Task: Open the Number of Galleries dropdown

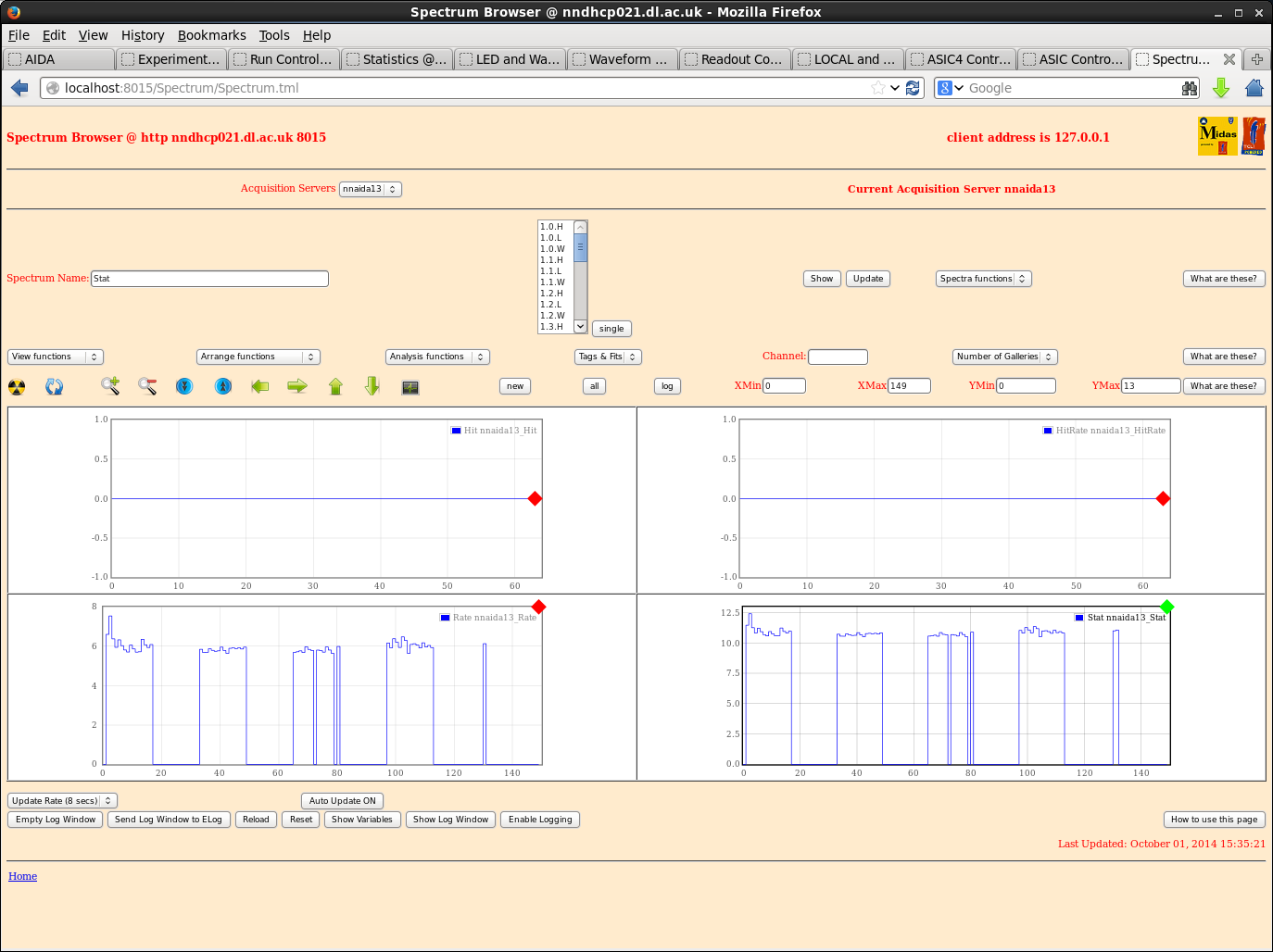Action: click(1005, 357)
